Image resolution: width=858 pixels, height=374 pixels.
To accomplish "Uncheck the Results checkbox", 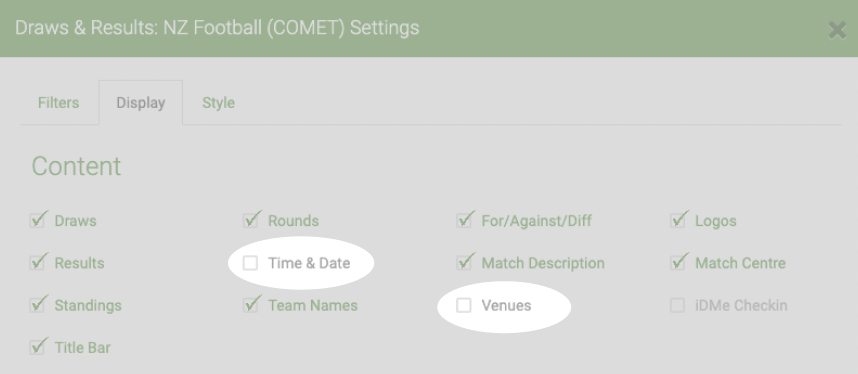I will click(37, 263).
